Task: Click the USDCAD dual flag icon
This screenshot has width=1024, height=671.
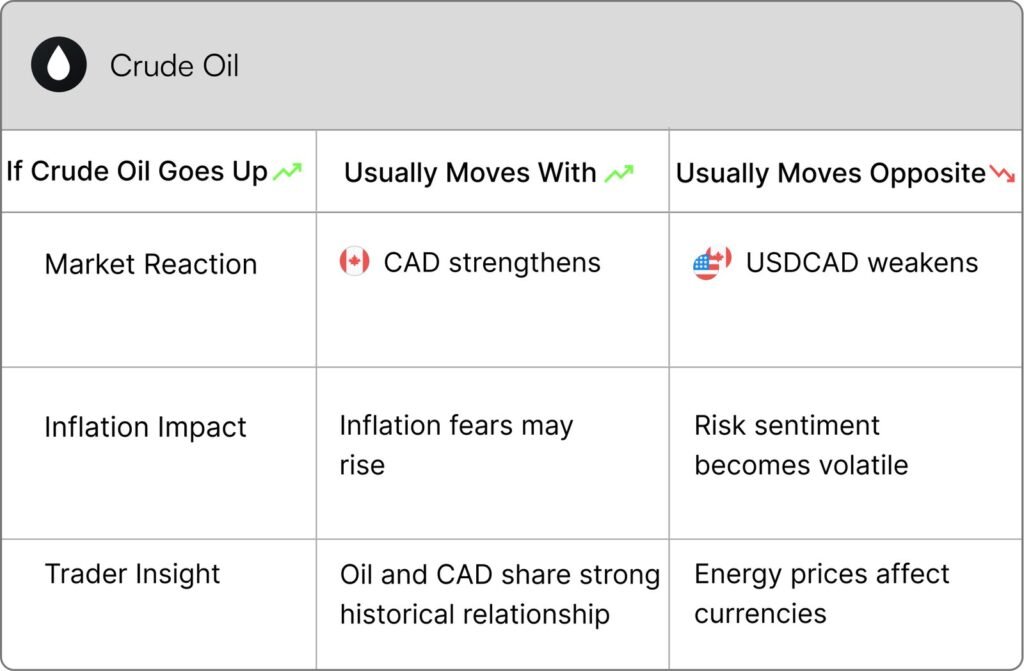Action: point(712,263)
